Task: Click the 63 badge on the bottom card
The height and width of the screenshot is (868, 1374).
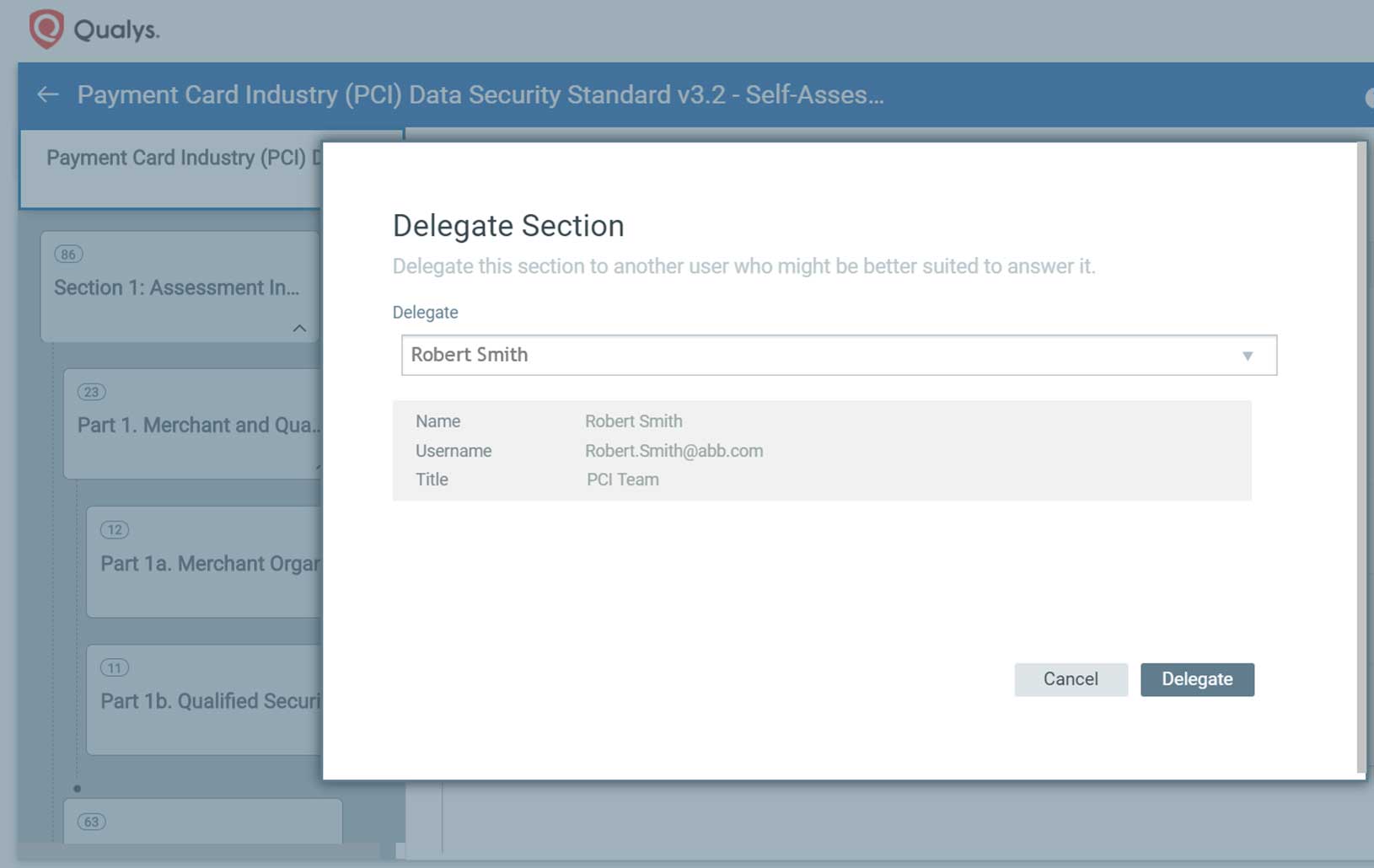Action: click(92, 821)
